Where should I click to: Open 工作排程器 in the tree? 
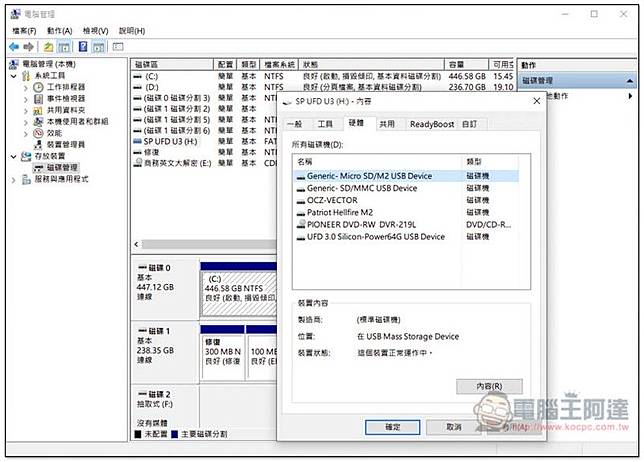click(66, 87)
